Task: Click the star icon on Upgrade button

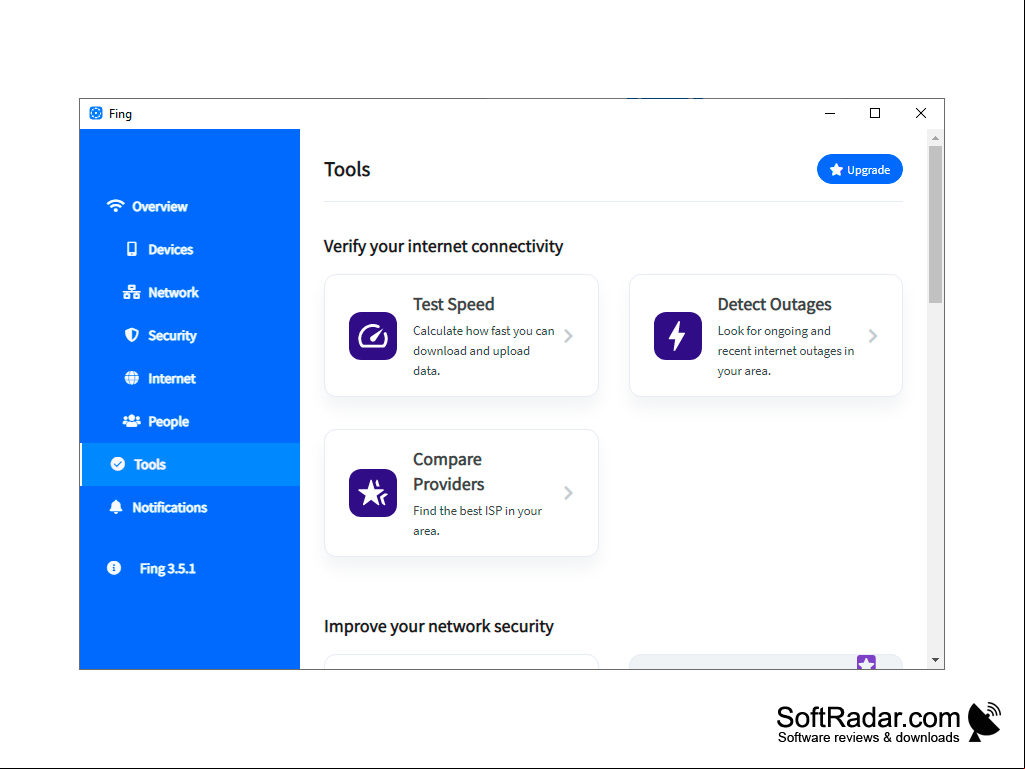Action: coord(836,170)
